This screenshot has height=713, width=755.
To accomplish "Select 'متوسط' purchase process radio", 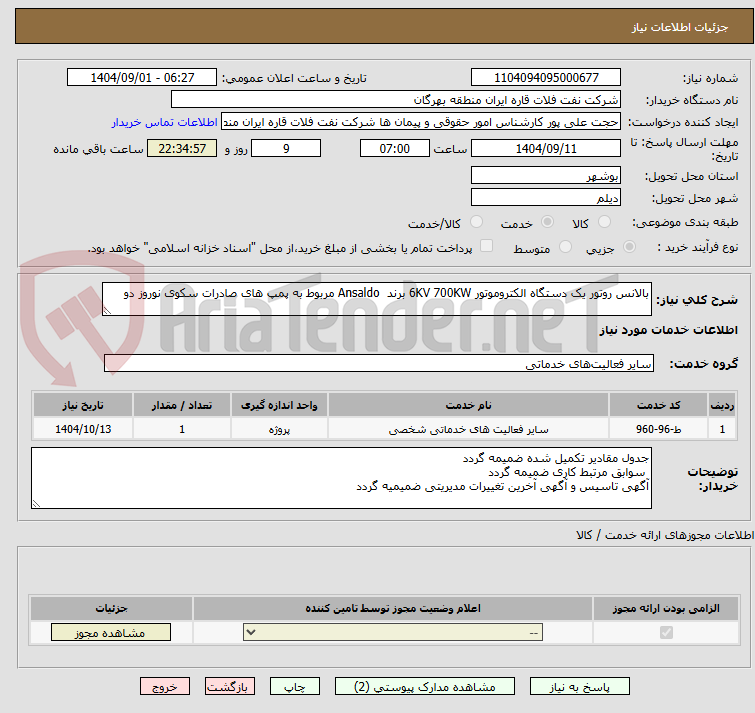I will pyautogui.click(x=566, y=247).
